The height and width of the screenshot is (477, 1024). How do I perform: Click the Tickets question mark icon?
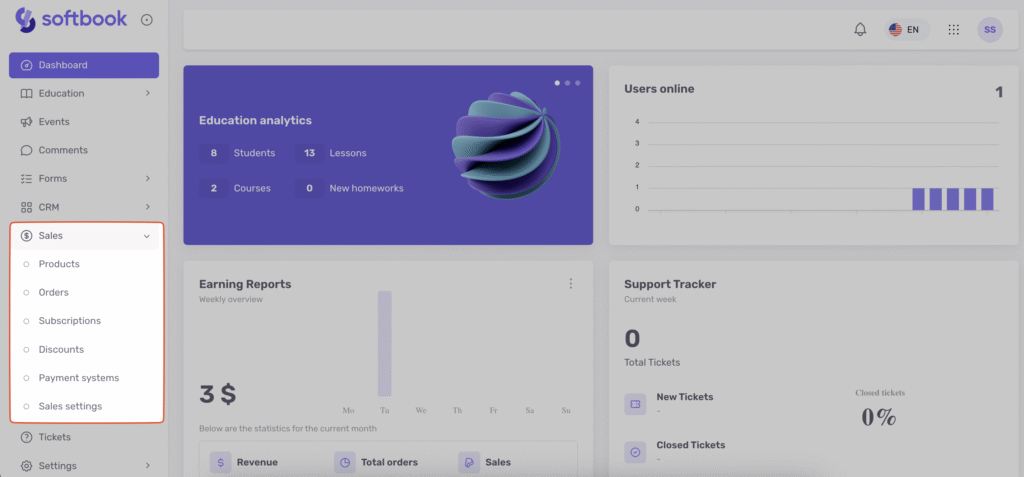(x=26, y=437)
